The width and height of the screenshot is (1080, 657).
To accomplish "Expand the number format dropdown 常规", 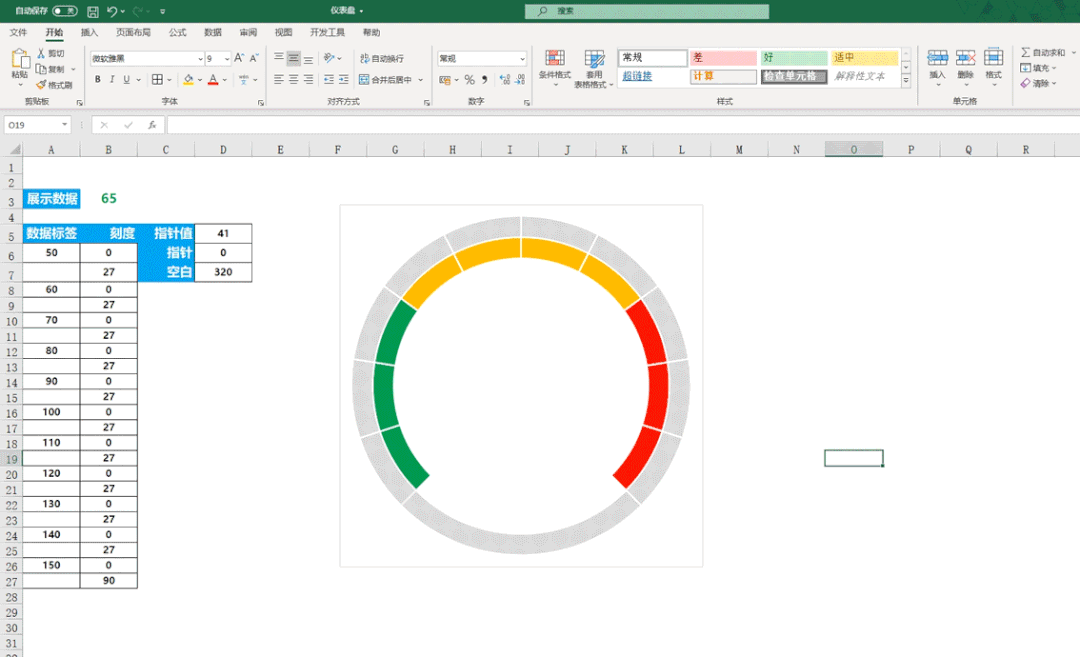I will [x=522, y=59].
